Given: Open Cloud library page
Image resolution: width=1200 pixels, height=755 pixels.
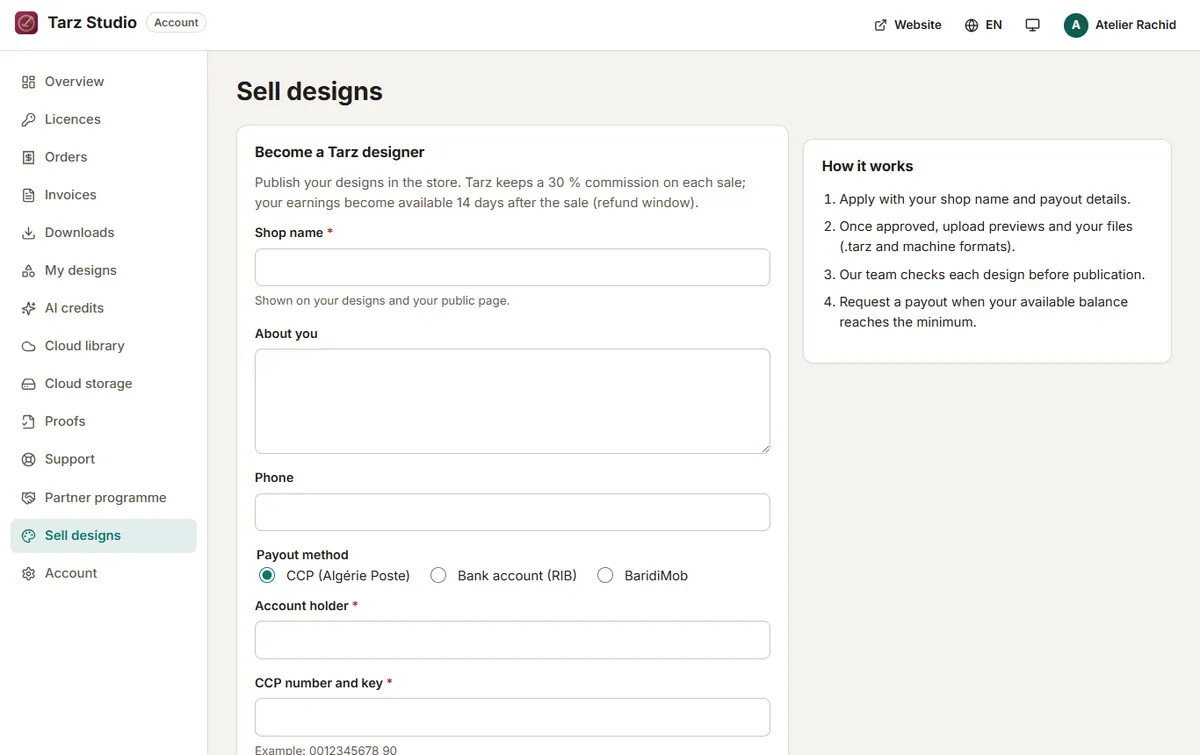Looking at the screenshot, I should pyautogui.click(x=104, y=346).
